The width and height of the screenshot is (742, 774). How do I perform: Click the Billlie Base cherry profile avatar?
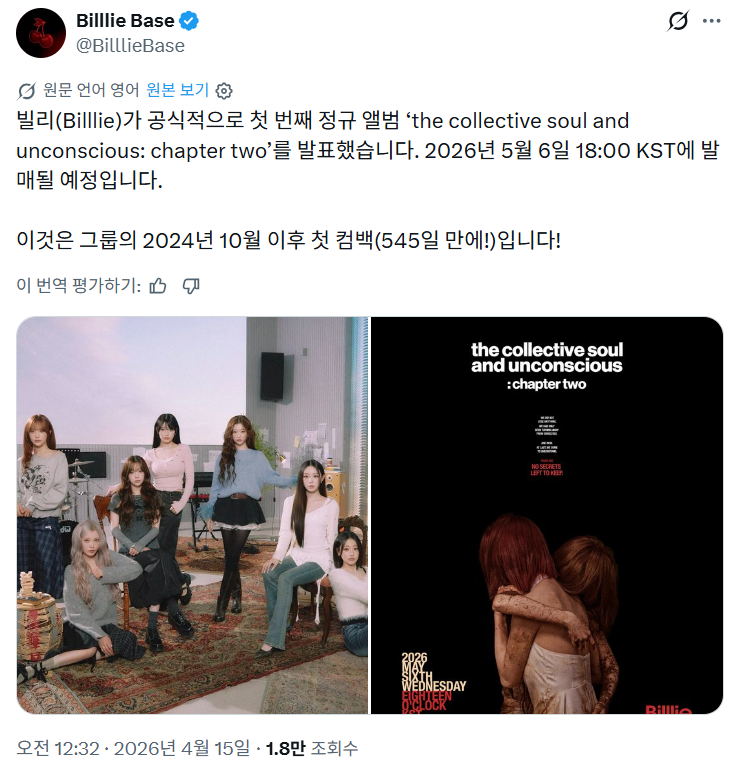41,33
